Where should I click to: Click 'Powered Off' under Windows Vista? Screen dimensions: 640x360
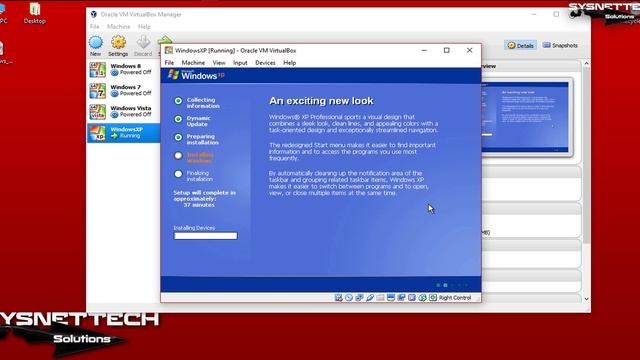click(136, 115)
